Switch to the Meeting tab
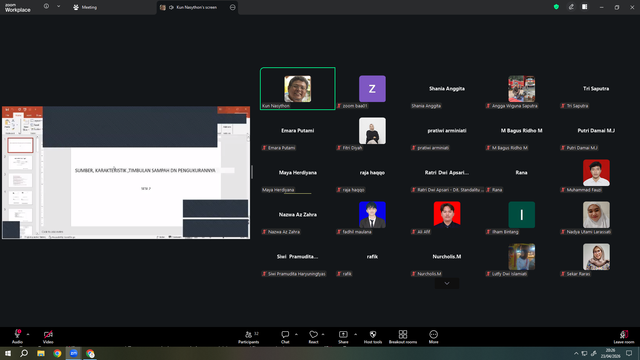This screenshot has width=640, height=360. tap(85, 7)
